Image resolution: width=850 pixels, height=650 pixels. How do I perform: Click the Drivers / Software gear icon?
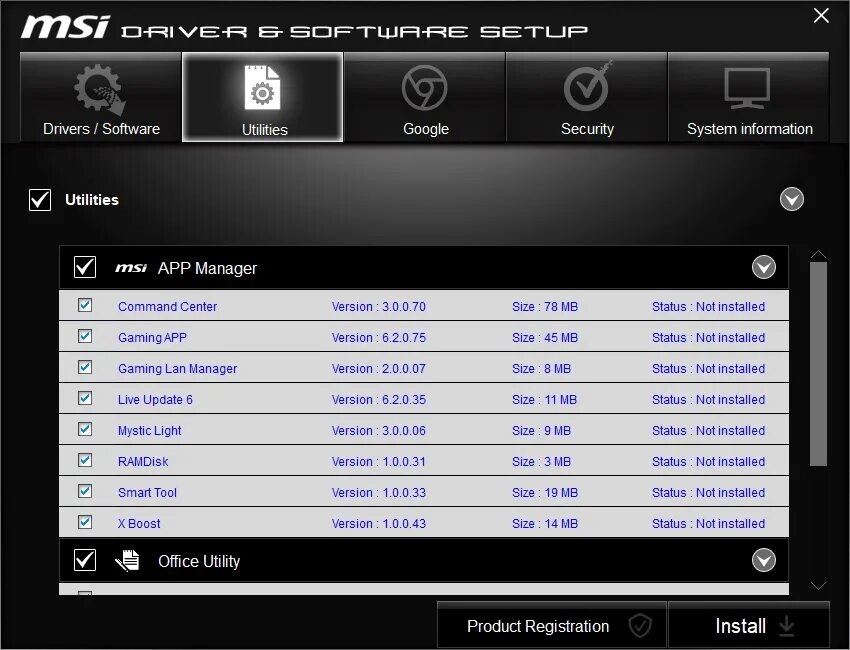tap(100, 90)
